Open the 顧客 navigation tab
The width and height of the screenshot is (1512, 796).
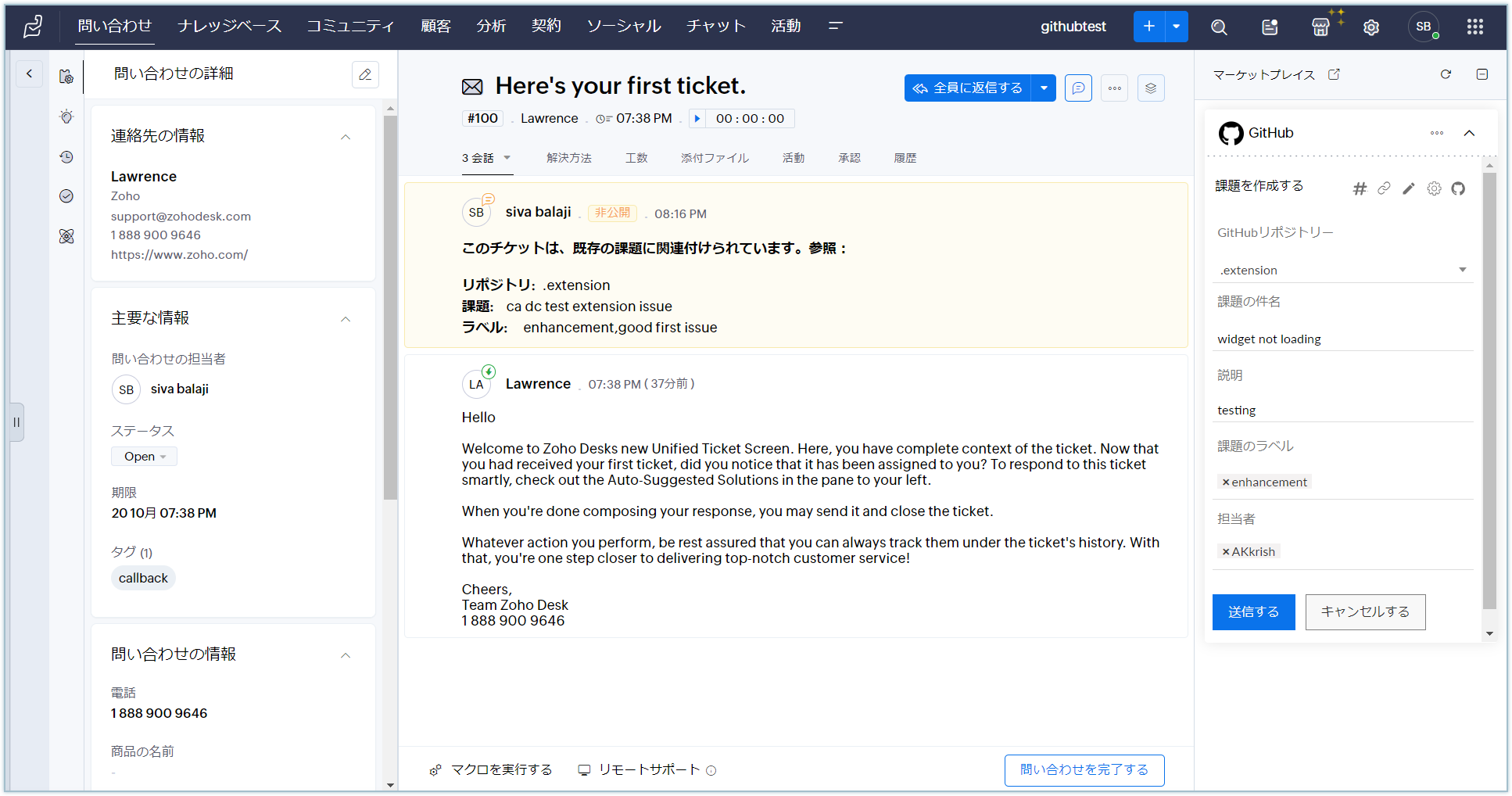(435, 26)
